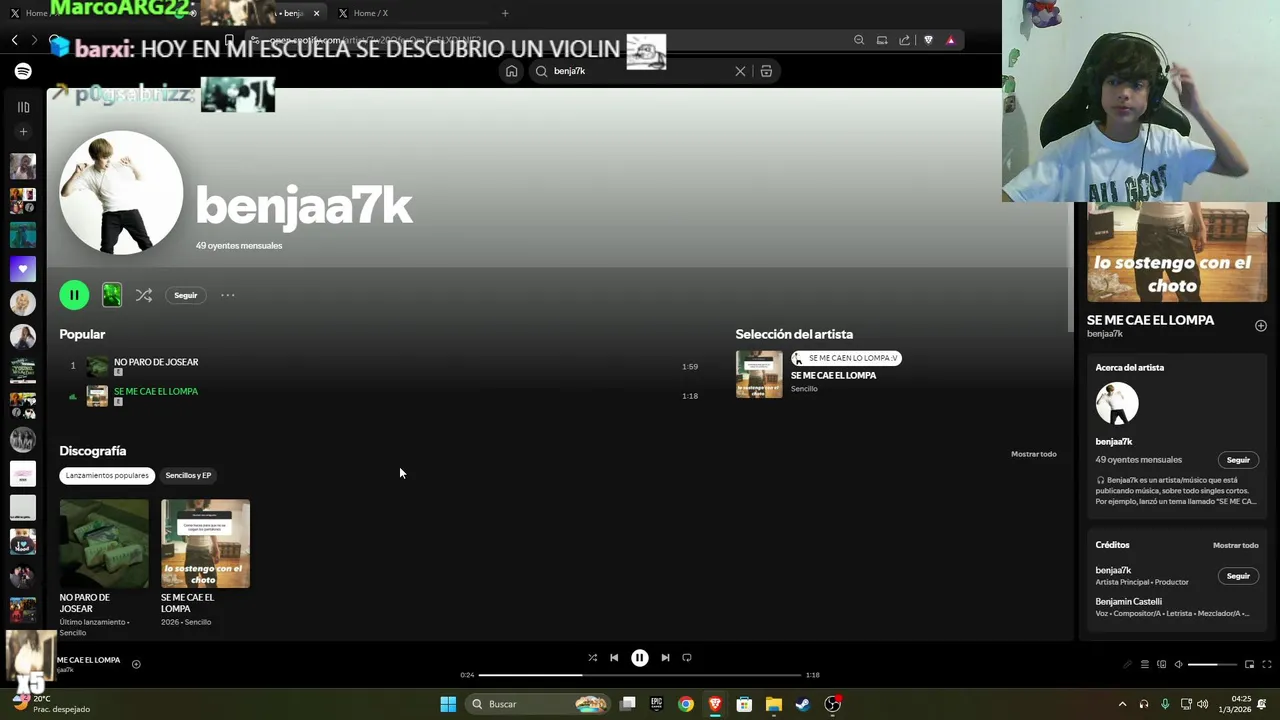Screen dimensions: 1280x720
Task: Open the miniplayer icon
Action: click(x=1249, y=664)
